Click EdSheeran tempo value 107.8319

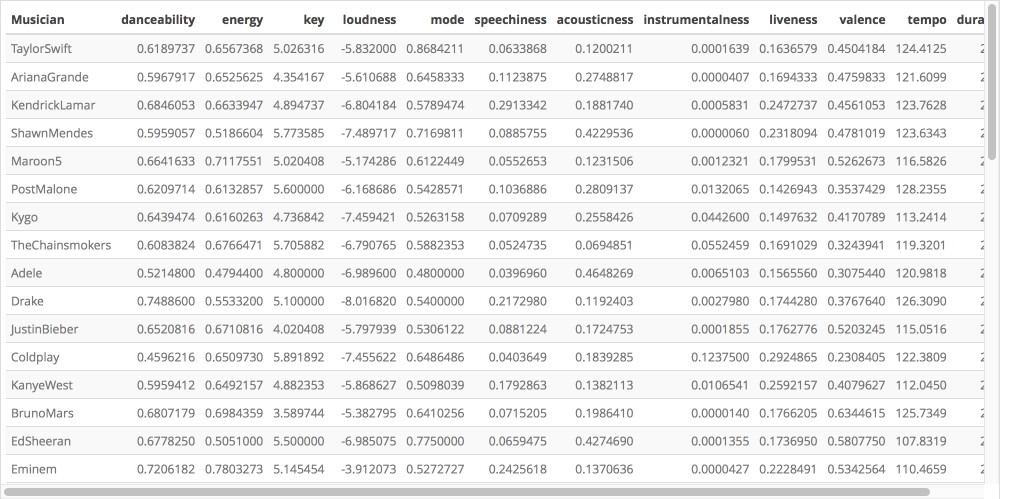click(x=921, y=441)
